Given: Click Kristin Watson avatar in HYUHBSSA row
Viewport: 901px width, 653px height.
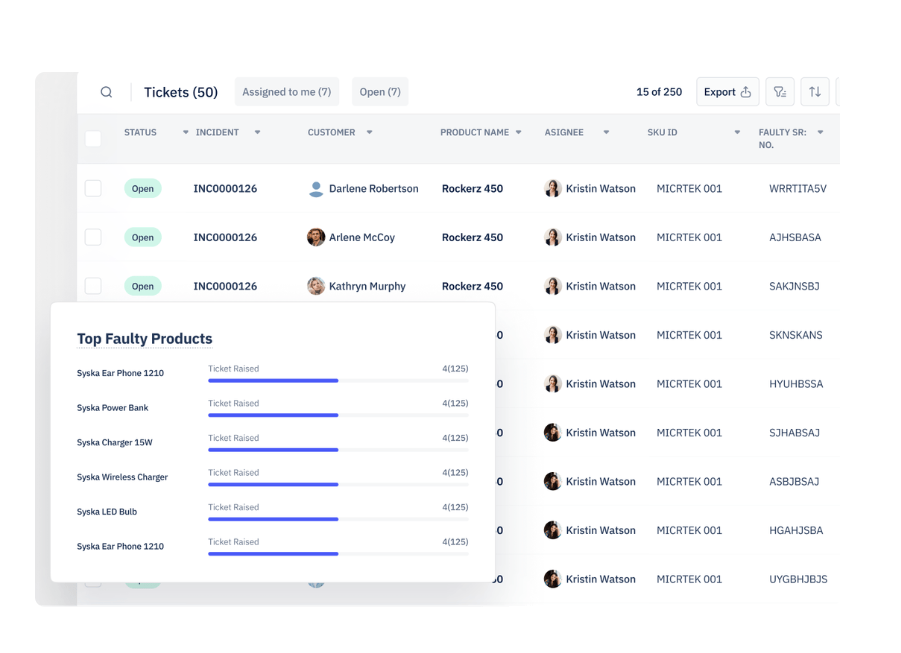Looking at the screenshot, I should point(553,383).
